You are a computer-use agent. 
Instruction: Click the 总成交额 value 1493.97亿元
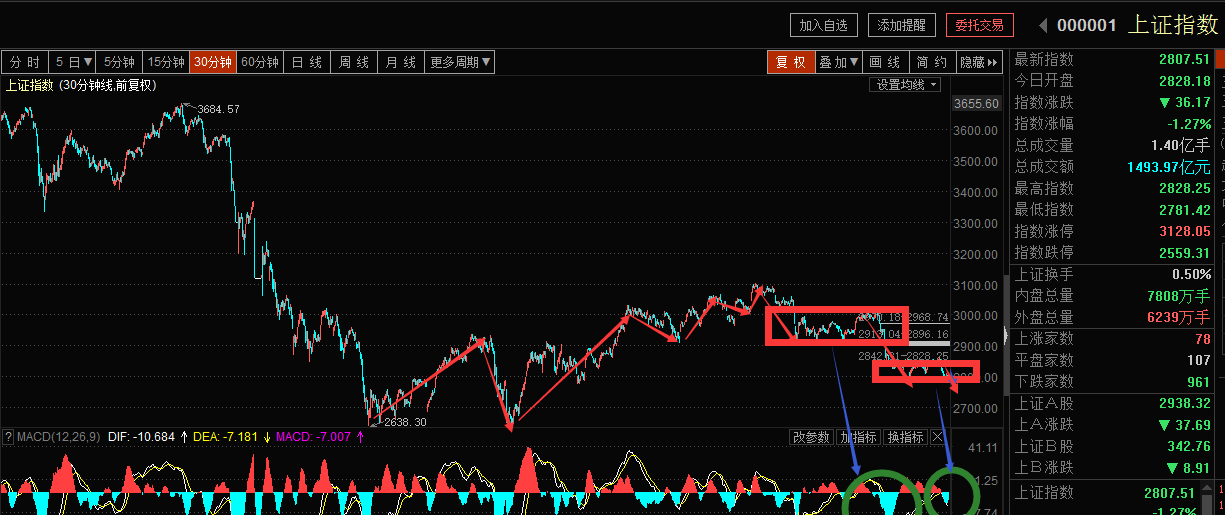tap(1168, 166)
